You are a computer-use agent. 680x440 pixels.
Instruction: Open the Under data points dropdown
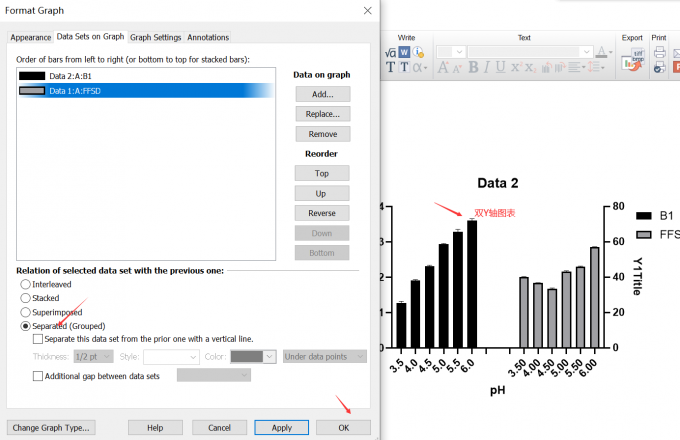click(x=325, y=356)
